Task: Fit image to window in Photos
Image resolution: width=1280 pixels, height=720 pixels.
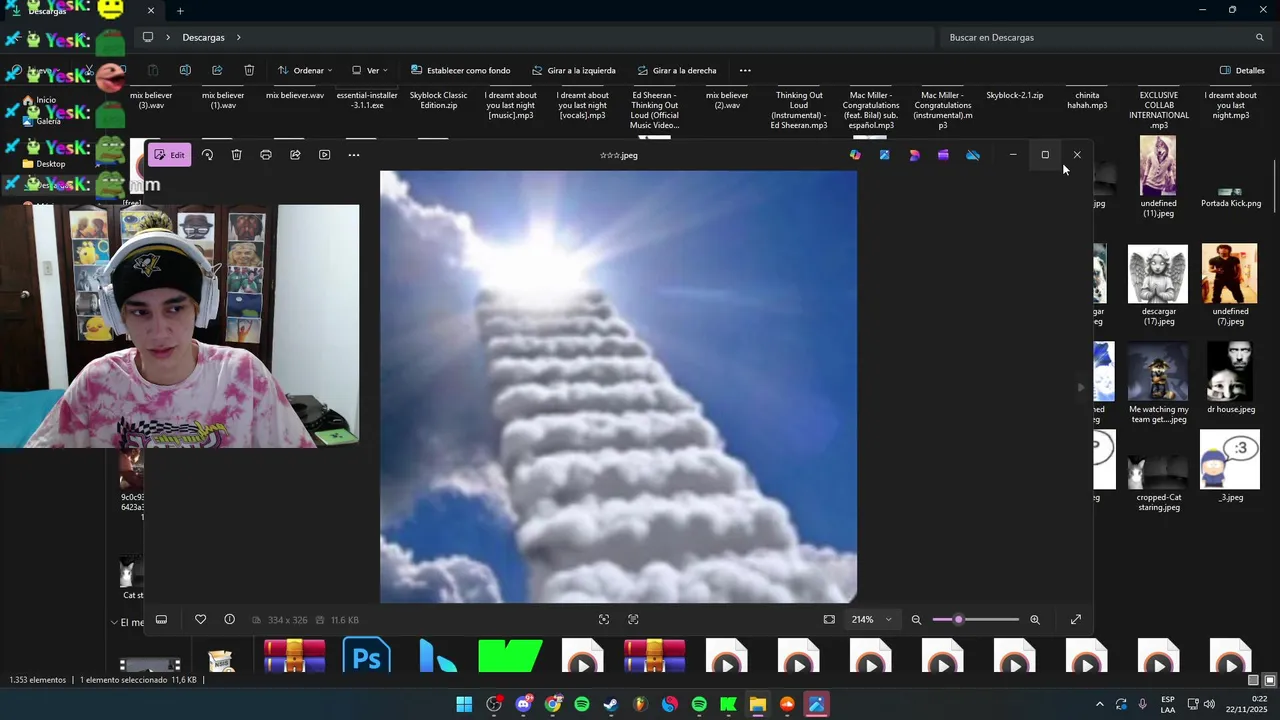Action: point(829,619)
